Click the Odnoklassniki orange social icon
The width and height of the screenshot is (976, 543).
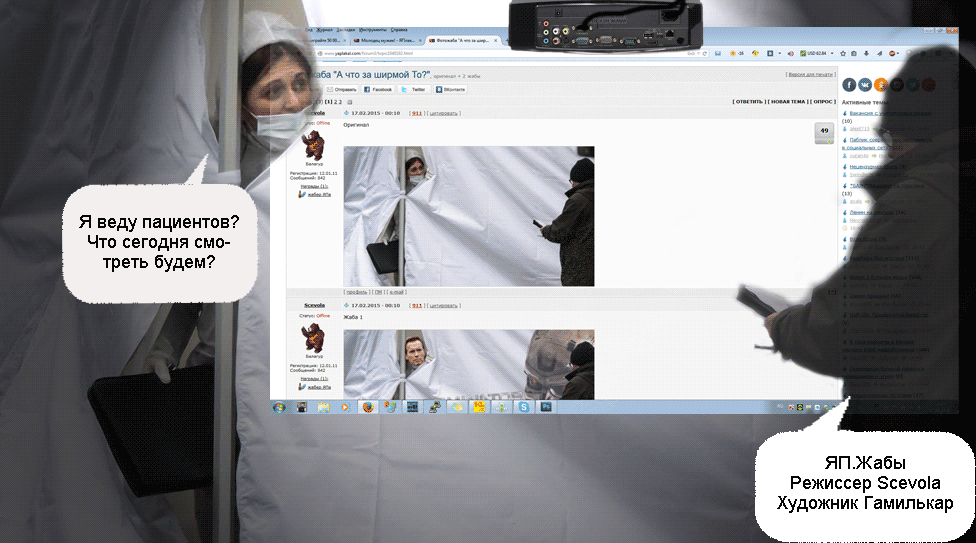(880, 85)
